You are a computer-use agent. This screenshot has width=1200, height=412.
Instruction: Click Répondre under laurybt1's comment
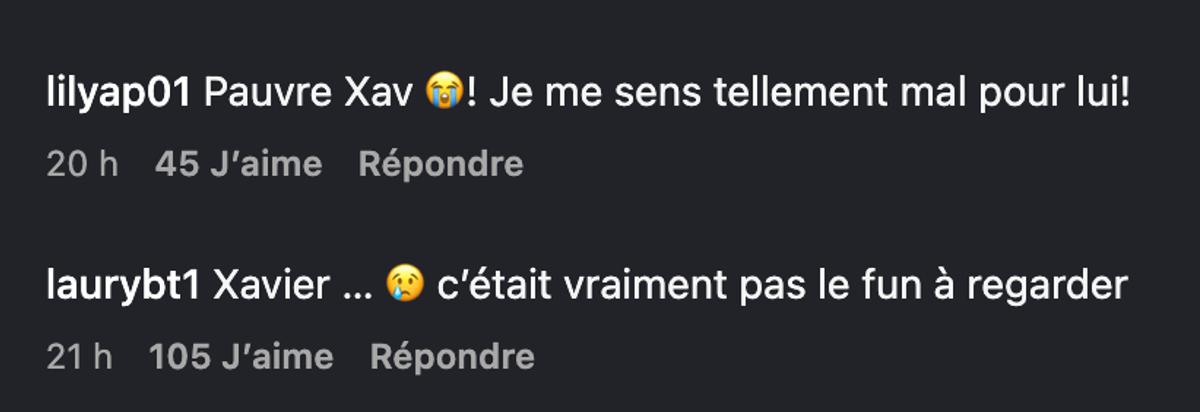coord(452,356)
